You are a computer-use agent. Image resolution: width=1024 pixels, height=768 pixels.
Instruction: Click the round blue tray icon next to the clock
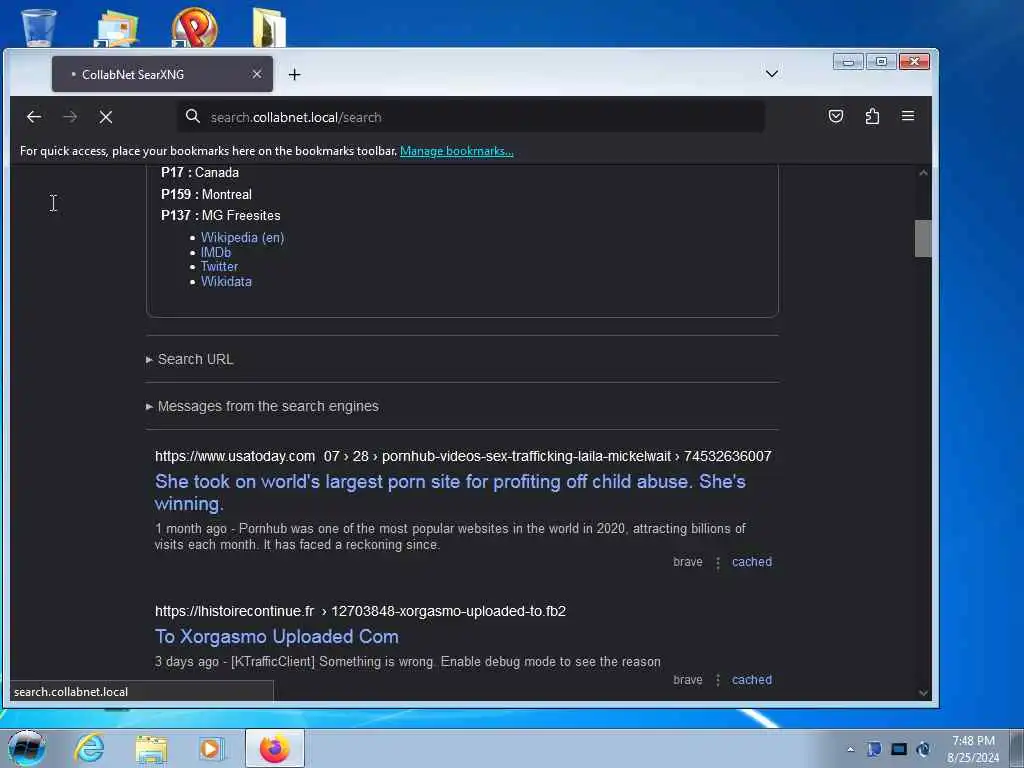(x=923, y=749)
